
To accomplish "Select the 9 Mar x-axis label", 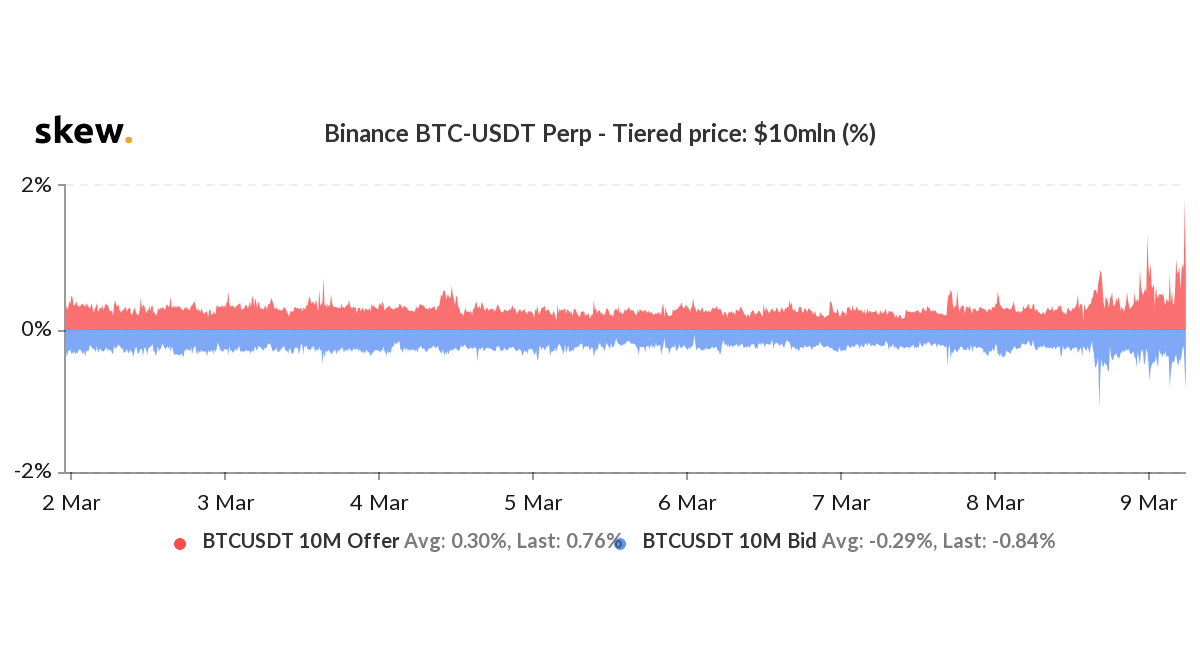I will click(x=1149, y=502).
